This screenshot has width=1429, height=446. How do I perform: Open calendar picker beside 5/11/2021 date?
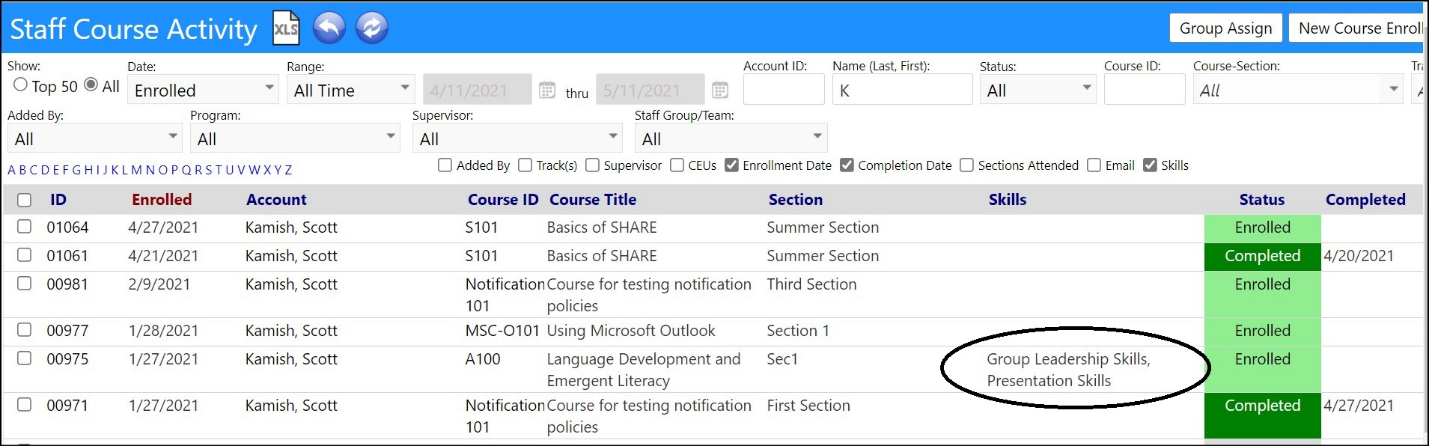pos(720,90)
